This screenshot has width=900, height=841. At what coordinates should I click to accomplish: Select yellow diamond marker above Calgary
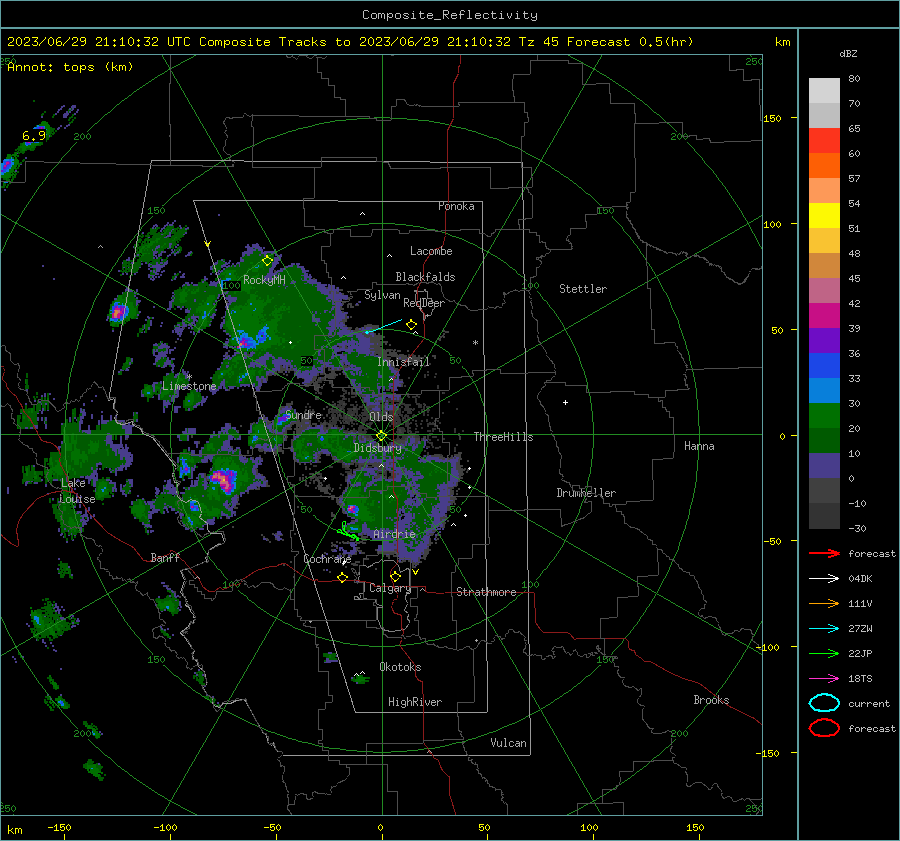395,576
